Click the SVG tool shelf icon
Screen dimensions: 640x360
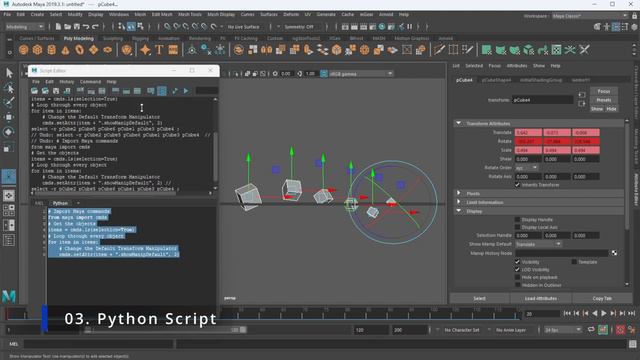(173, 50)
